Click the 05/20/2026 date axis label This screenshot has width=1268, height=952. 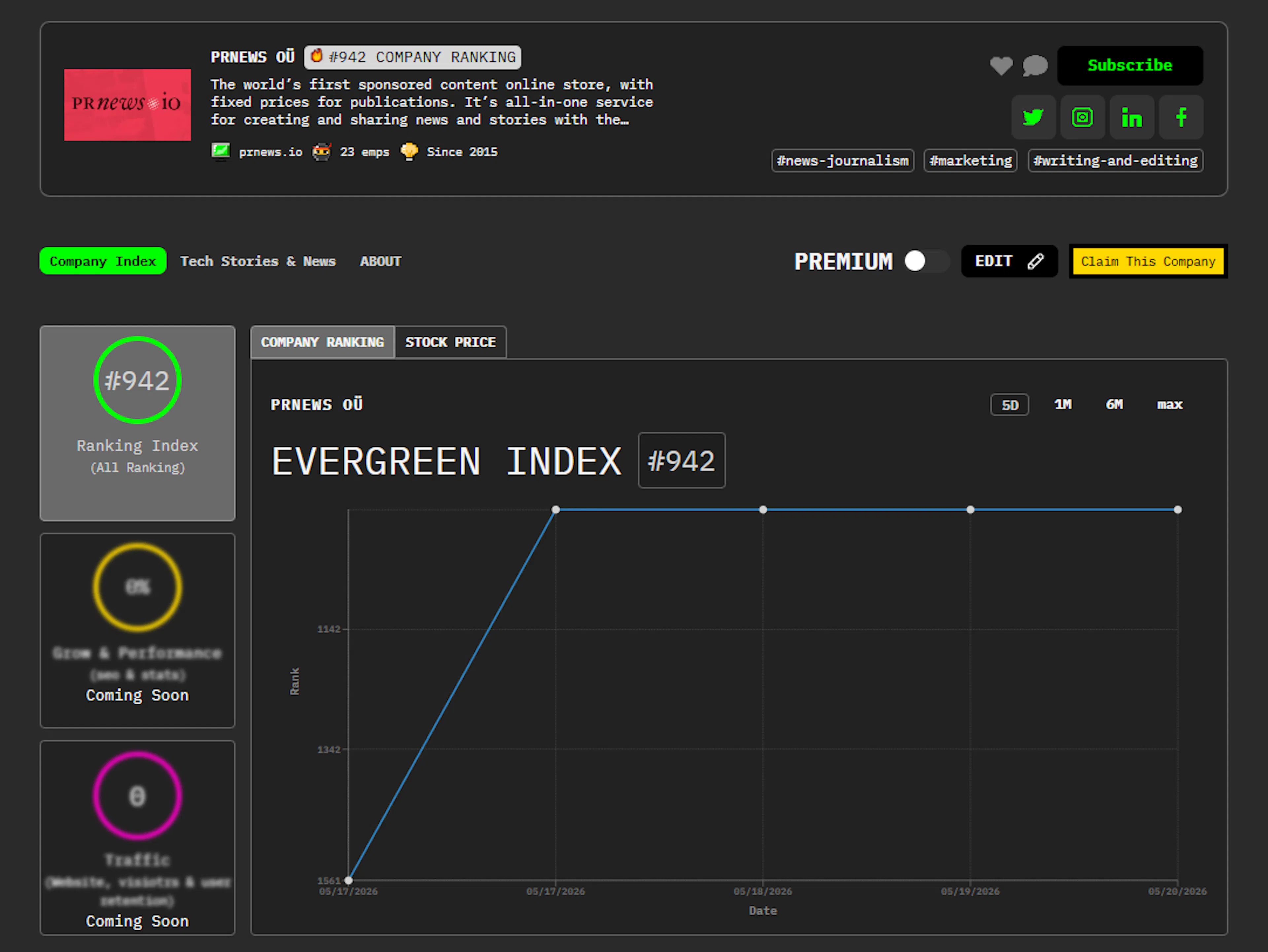(1178, 891)
